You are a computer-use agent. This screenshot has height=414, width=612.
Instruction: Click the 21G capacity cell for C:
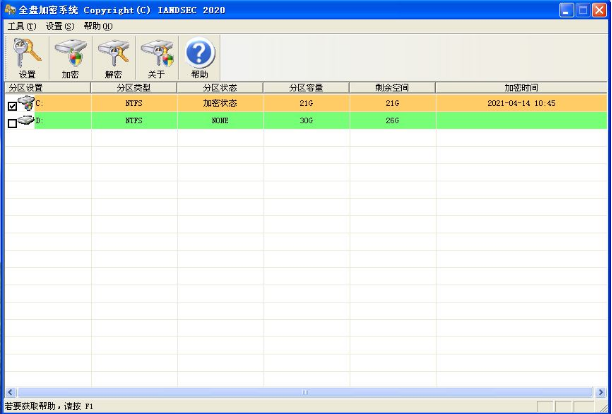click(306, 103)
